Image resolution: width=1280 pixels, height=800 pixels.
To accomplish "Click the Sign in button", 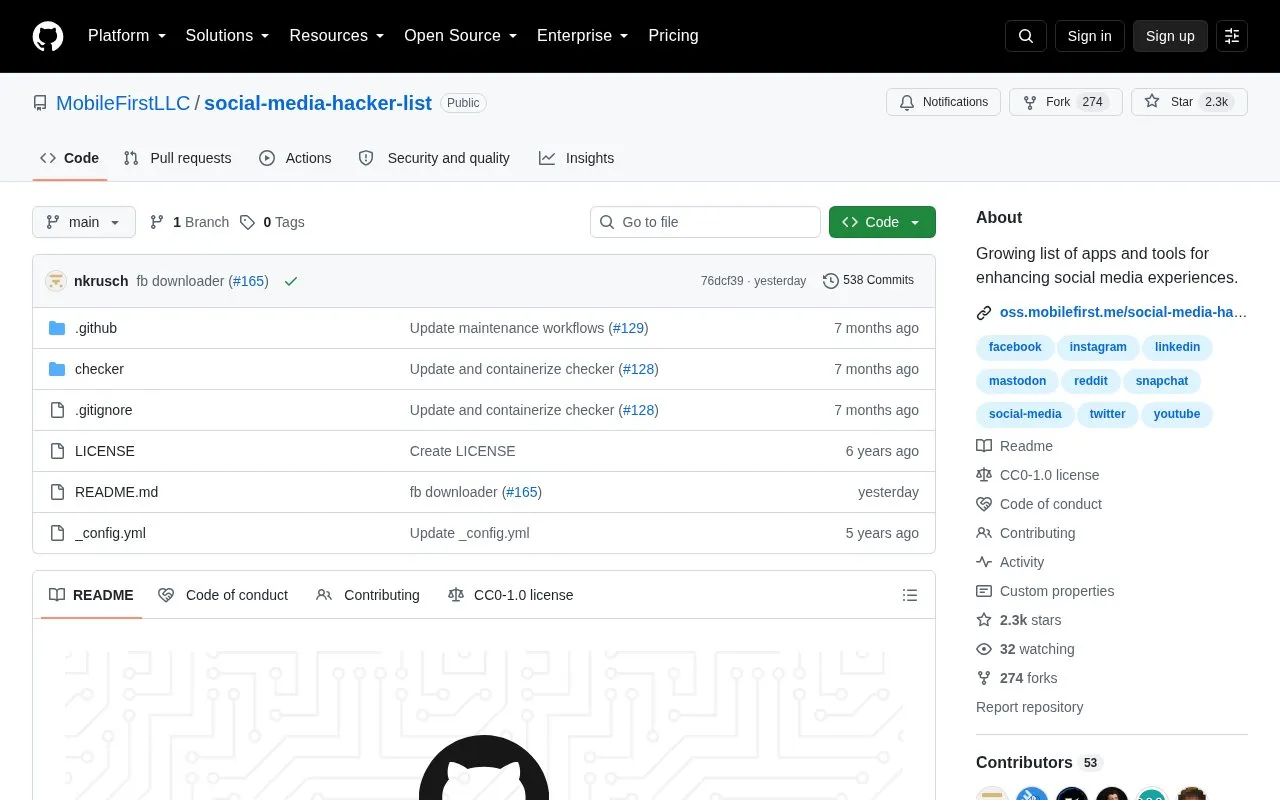I will pyautogui.click(x=1089, y=36).
